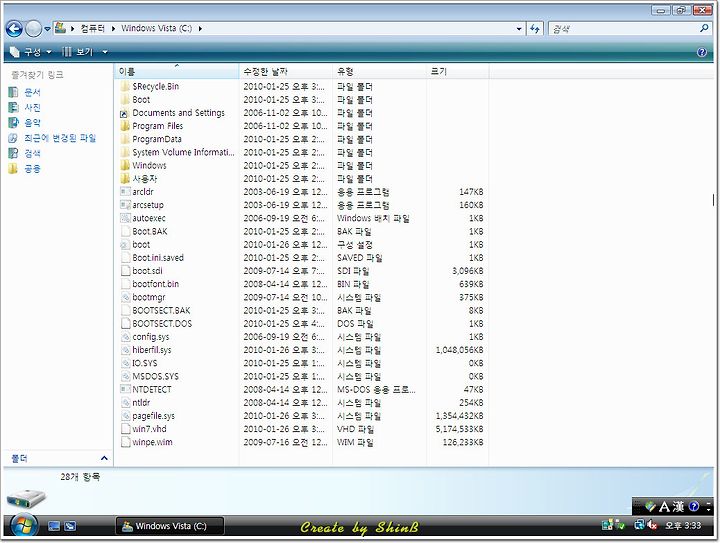Select BOOTSECT.DOS file name

tap(162, 324)
